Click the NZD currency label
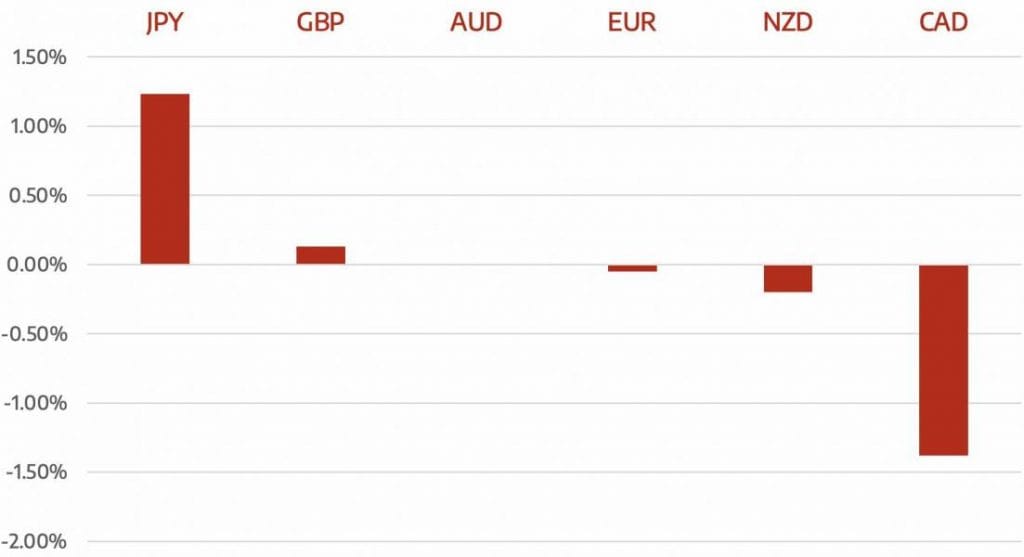This screenshot has width=1024, height=557. (x=788, y=22)
